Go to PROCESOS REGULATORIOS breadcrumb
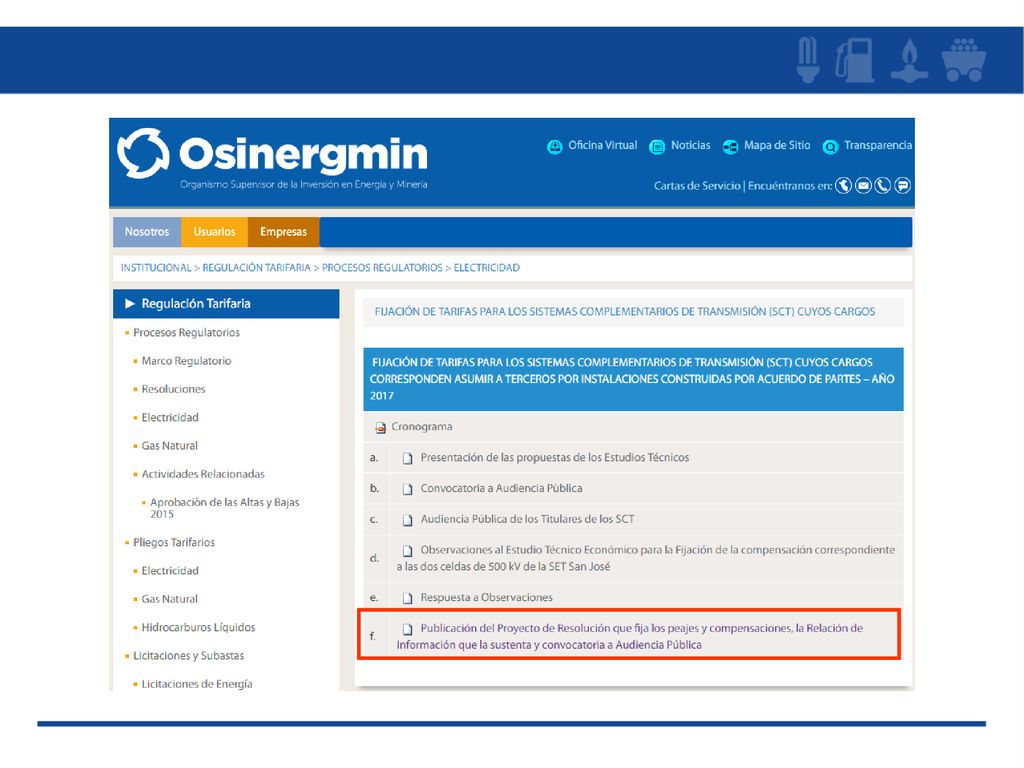The width and height of the screenshot is (1024, 768). click(382, 268)
